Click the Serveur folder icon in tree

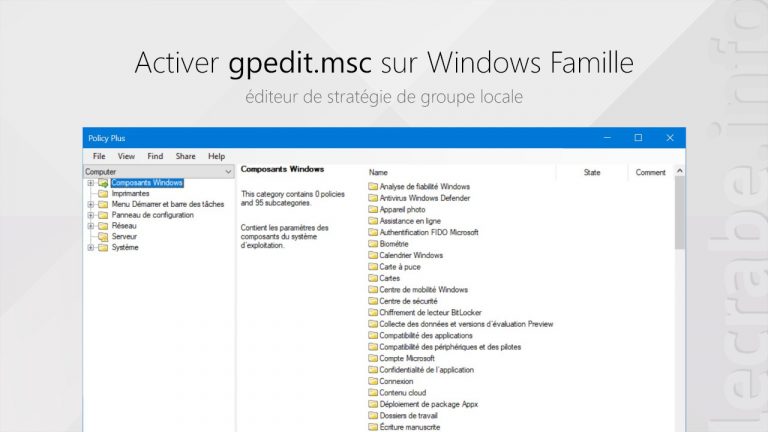[103, 237]
